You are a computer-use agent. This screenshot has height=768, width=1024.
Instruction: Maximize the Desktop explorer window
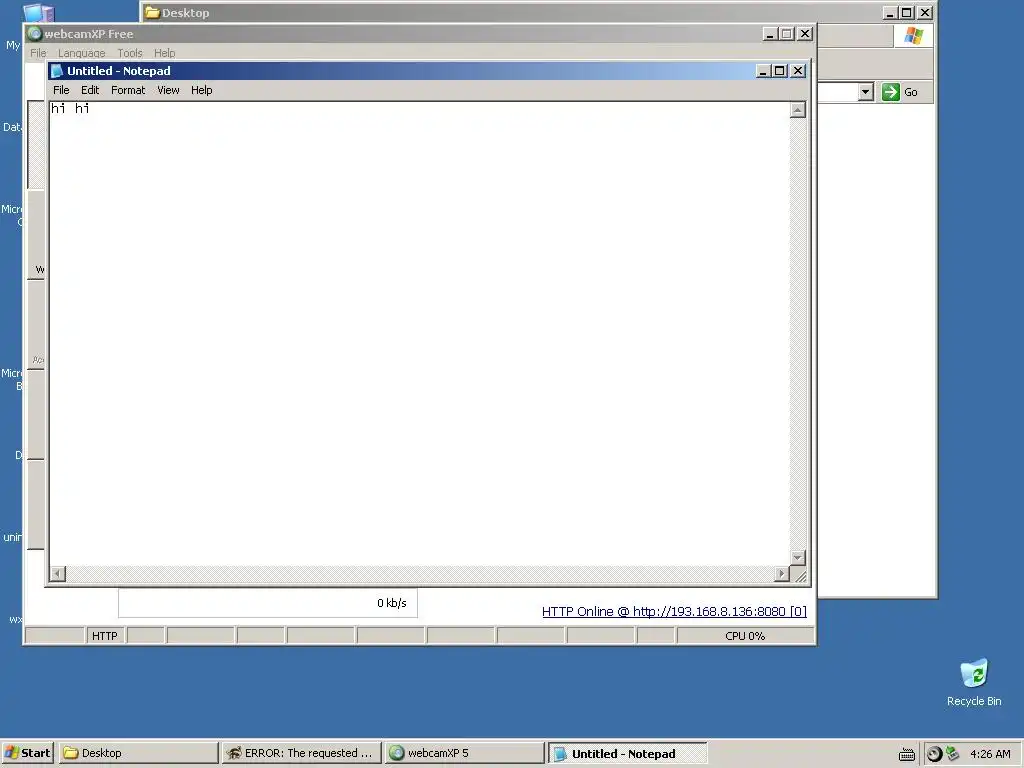[906, 12]
